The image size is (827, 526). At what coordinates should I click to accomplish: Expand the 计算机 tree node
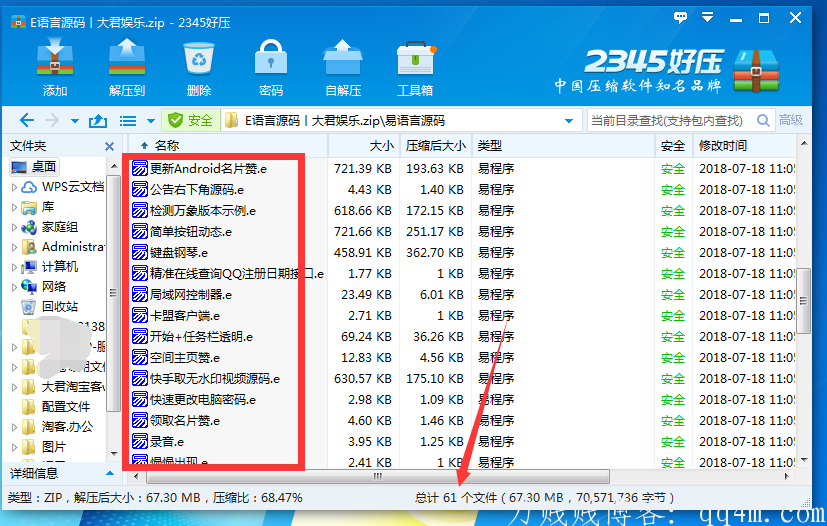tap(14, 267)
